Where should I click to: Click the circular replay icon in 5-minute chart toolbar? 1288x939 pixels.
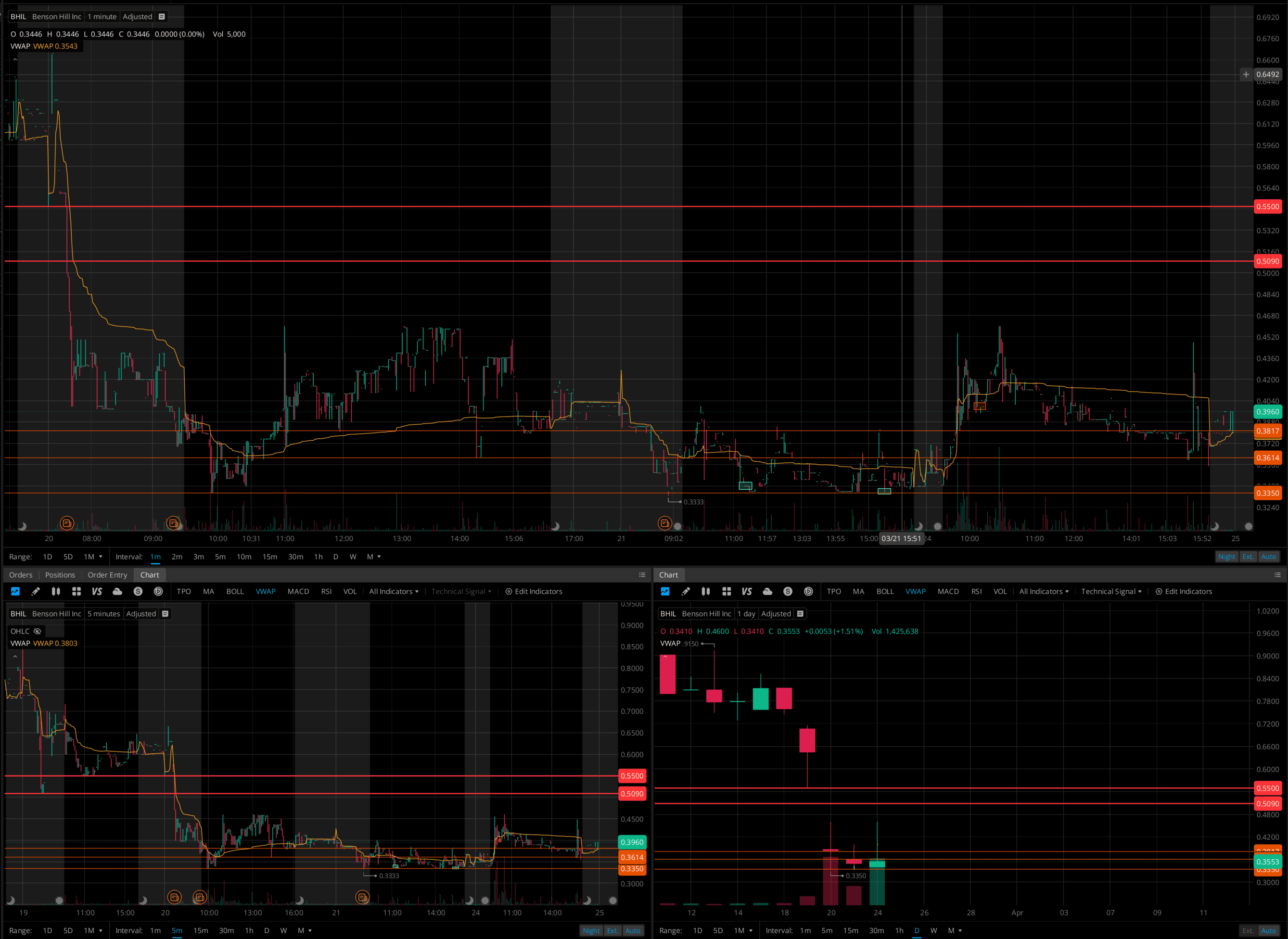click(x=158, y=591)
